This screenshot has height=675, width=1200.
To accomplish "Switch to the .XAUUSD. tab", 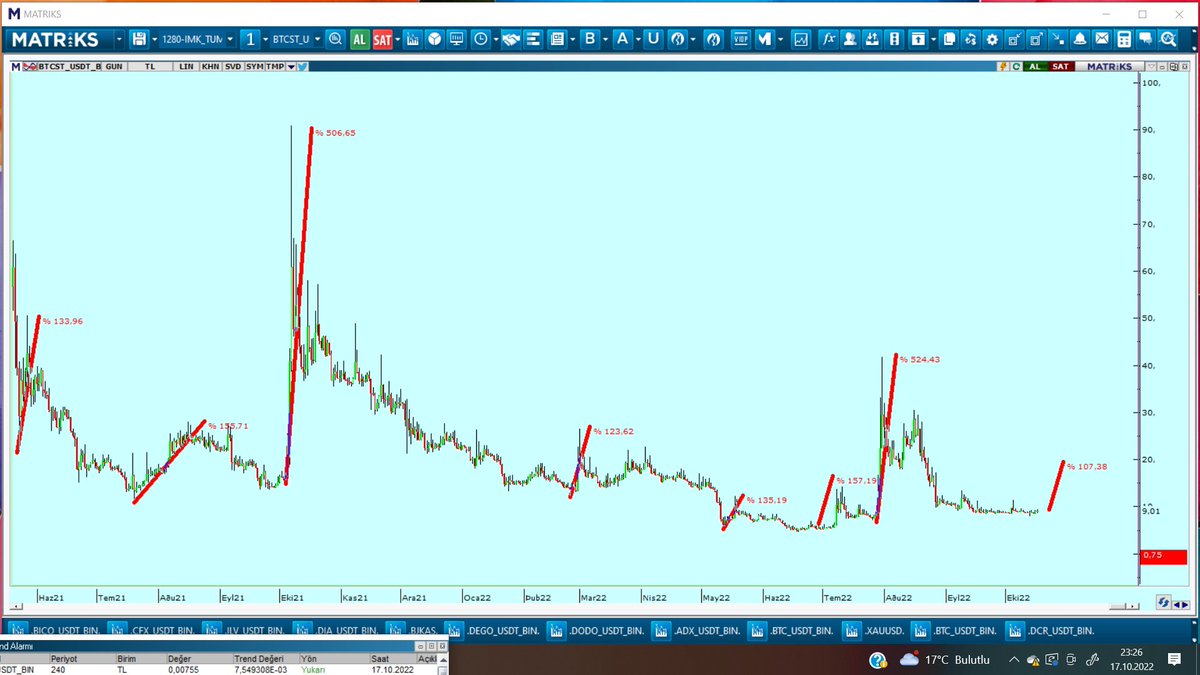I will point(875,630).
